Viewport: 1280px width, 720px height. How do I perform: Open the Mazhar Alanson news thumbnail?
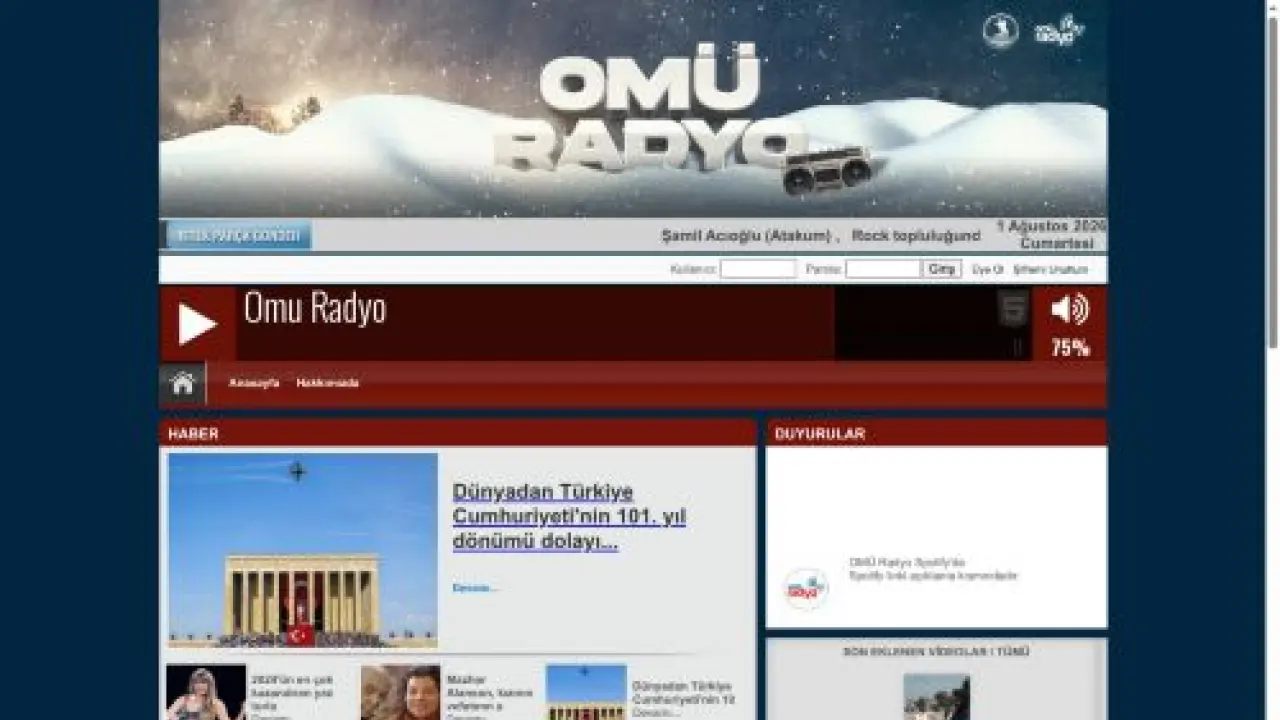pos(400,692)
